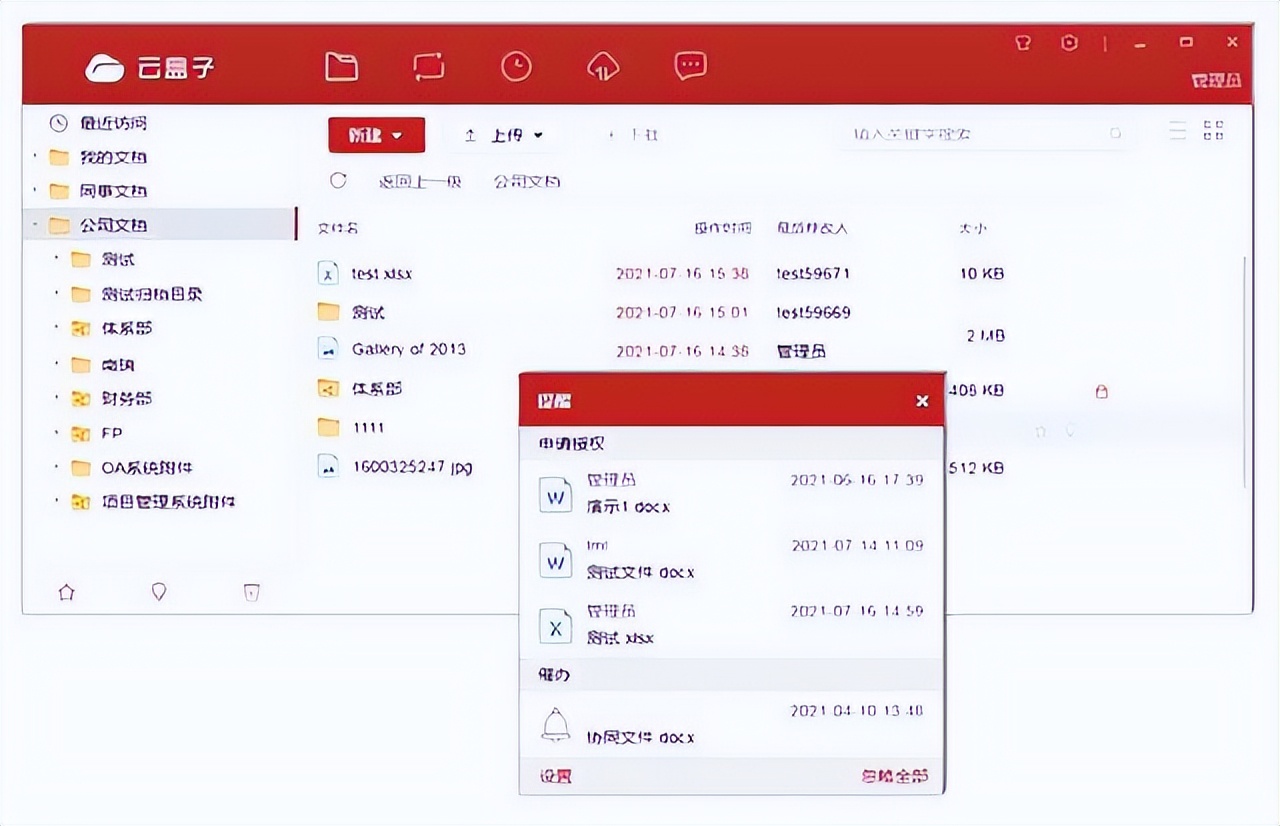1280x826 pixels.
Task: Switch to grid view using the layout toggle
Action: click(1215, 130)
